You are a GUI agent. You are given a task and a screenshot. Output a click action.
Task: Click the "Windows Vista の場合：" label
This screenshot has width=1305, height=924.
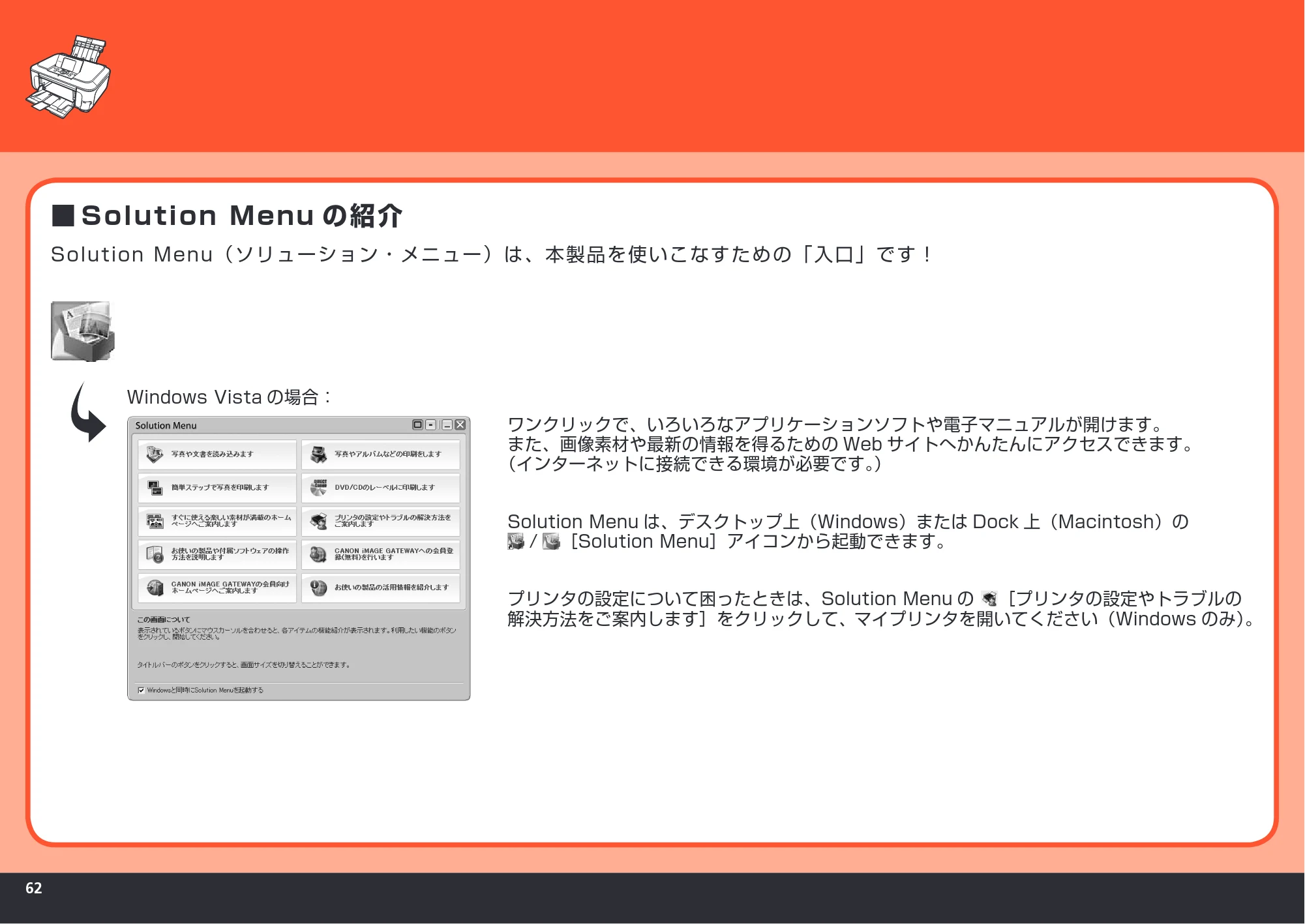point(229,396)
